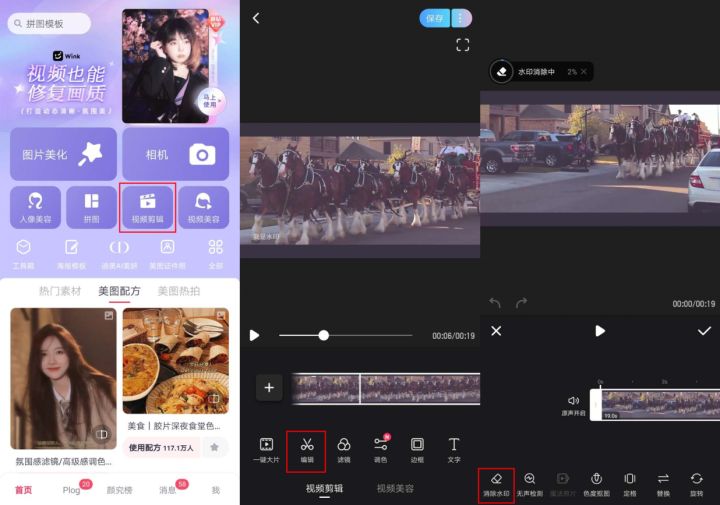
Task: Toggle the 原声开启 original sound speaker
Action: 573,406
